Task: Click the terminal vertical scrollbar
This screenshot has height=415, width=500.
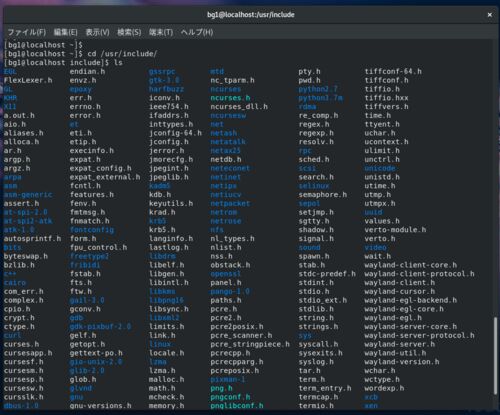Action: [x=495, y=356]
